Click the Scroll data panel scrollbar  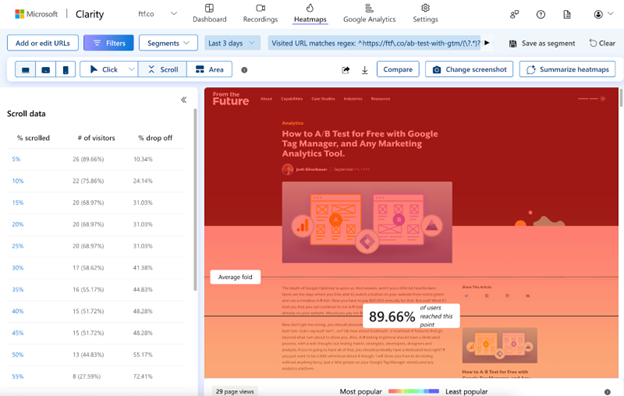tap(195, 199)
